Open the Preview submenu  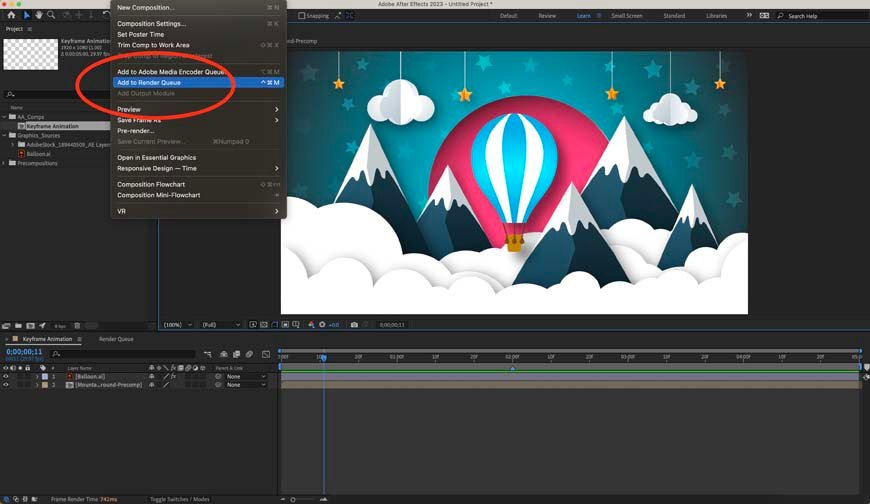tap(198, 109)
